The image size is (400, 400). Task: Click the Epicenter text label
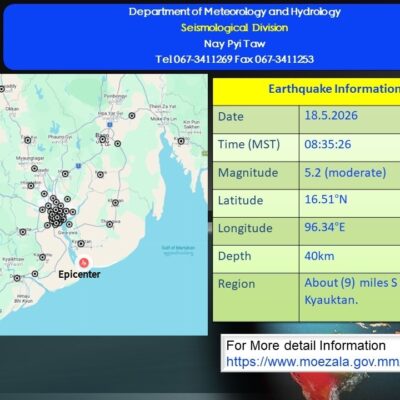tap(79, 274)
